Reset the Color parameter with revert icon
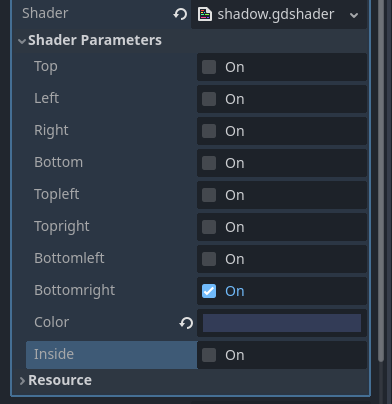The width and height of the screenshot is (392, 404). point(186,323)
